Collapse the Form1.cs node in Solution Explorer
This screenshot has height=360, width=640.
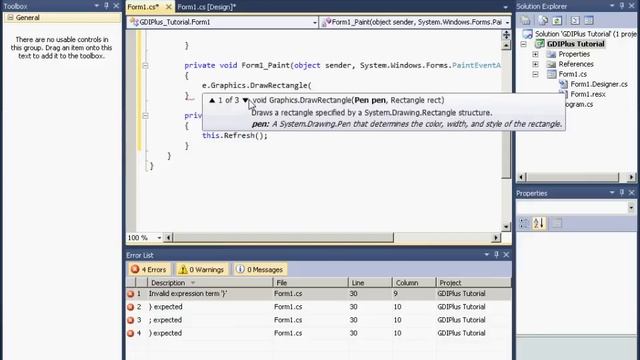click(535, 74)
